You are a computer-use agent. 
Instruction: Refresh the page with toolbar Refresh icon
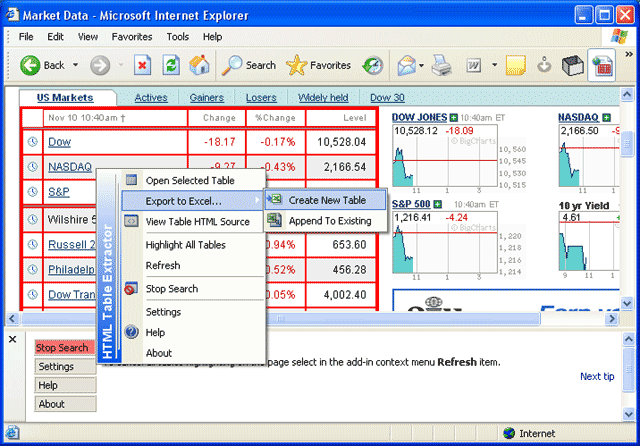[172, 65]
